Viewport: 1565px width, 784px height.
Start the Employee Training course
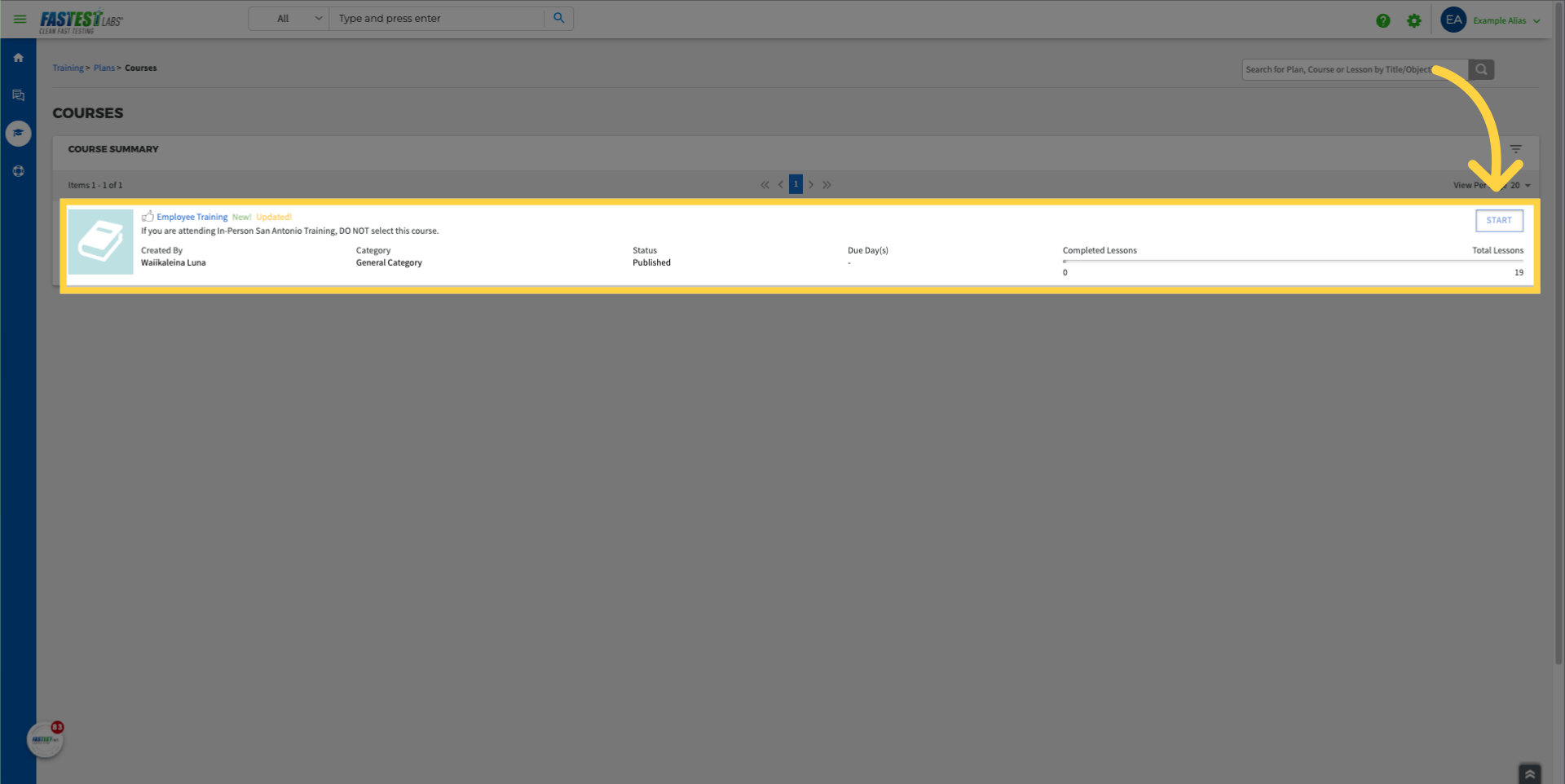click(x=1499, y=221)
